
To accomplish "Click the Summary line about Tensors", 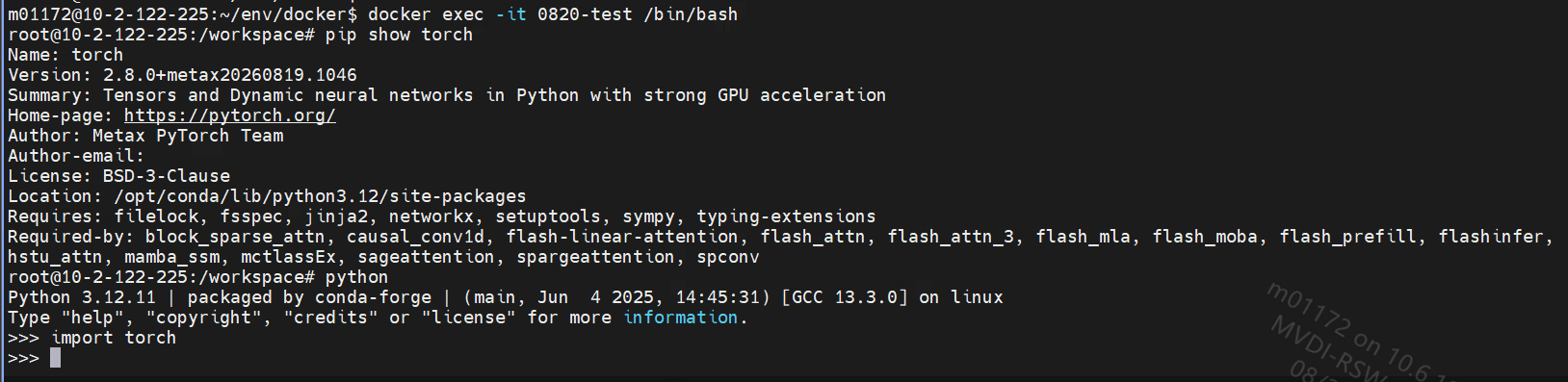I will 447,95.
